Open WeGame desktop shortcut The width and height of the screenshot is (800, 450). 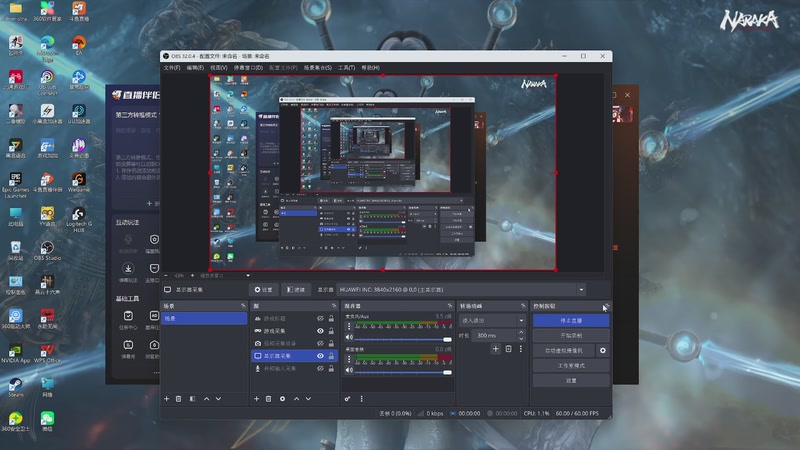(79, 182)
